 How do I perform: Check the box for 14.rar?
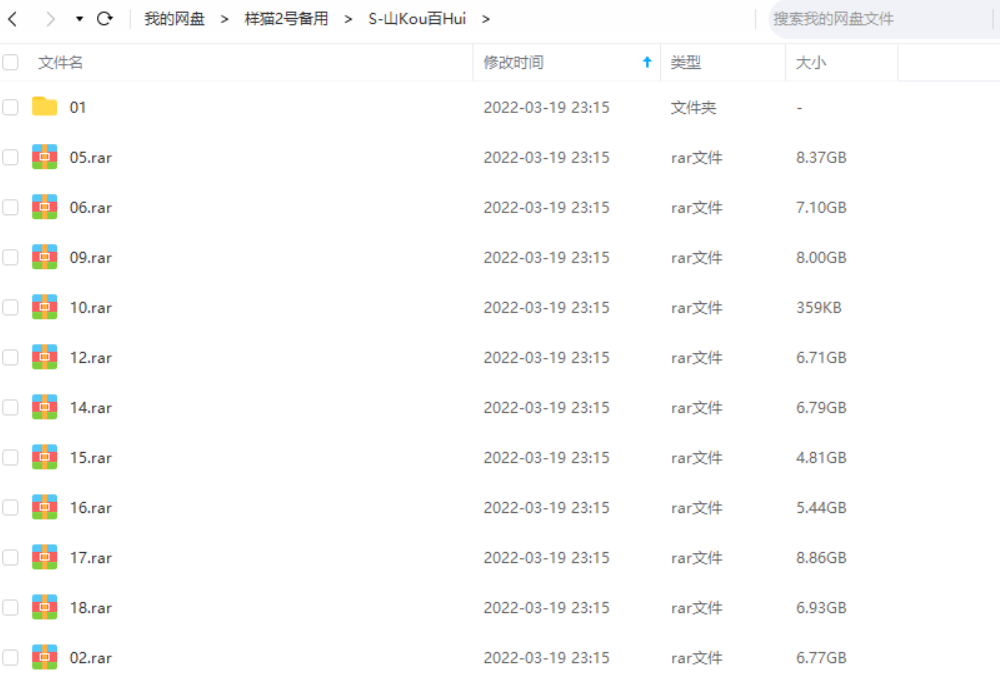click(11, 408)
